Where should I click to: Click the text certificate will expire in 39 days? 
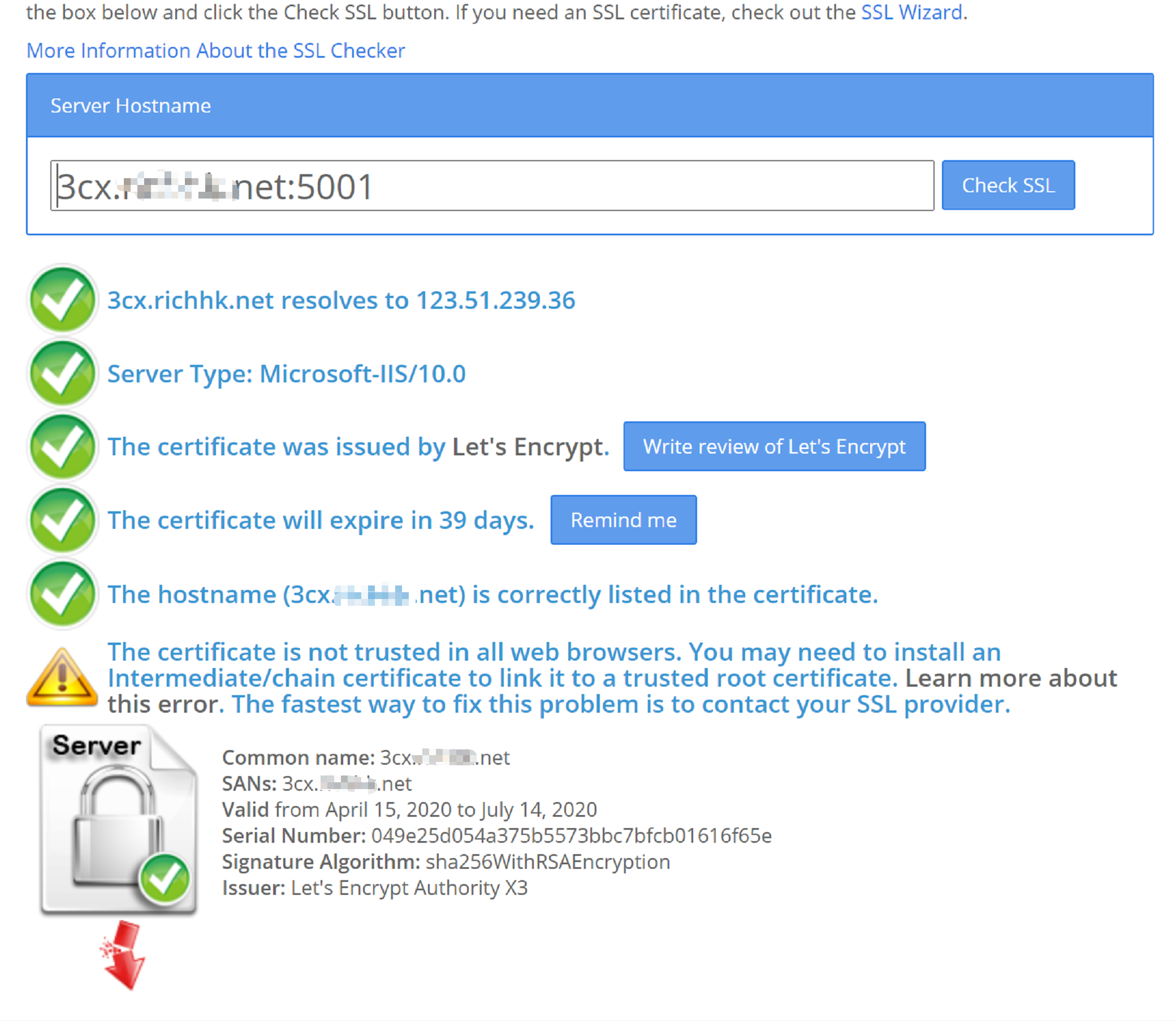(x=321, y=521)
